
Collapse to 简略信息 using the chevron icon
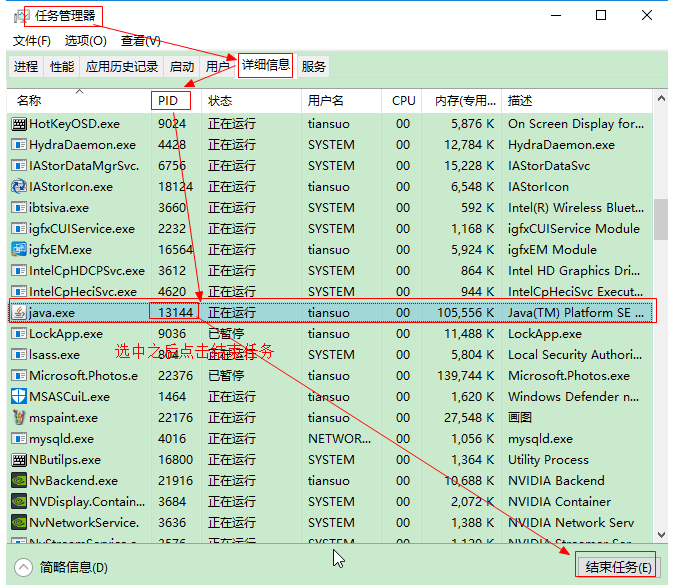click(x=23, y=568)
